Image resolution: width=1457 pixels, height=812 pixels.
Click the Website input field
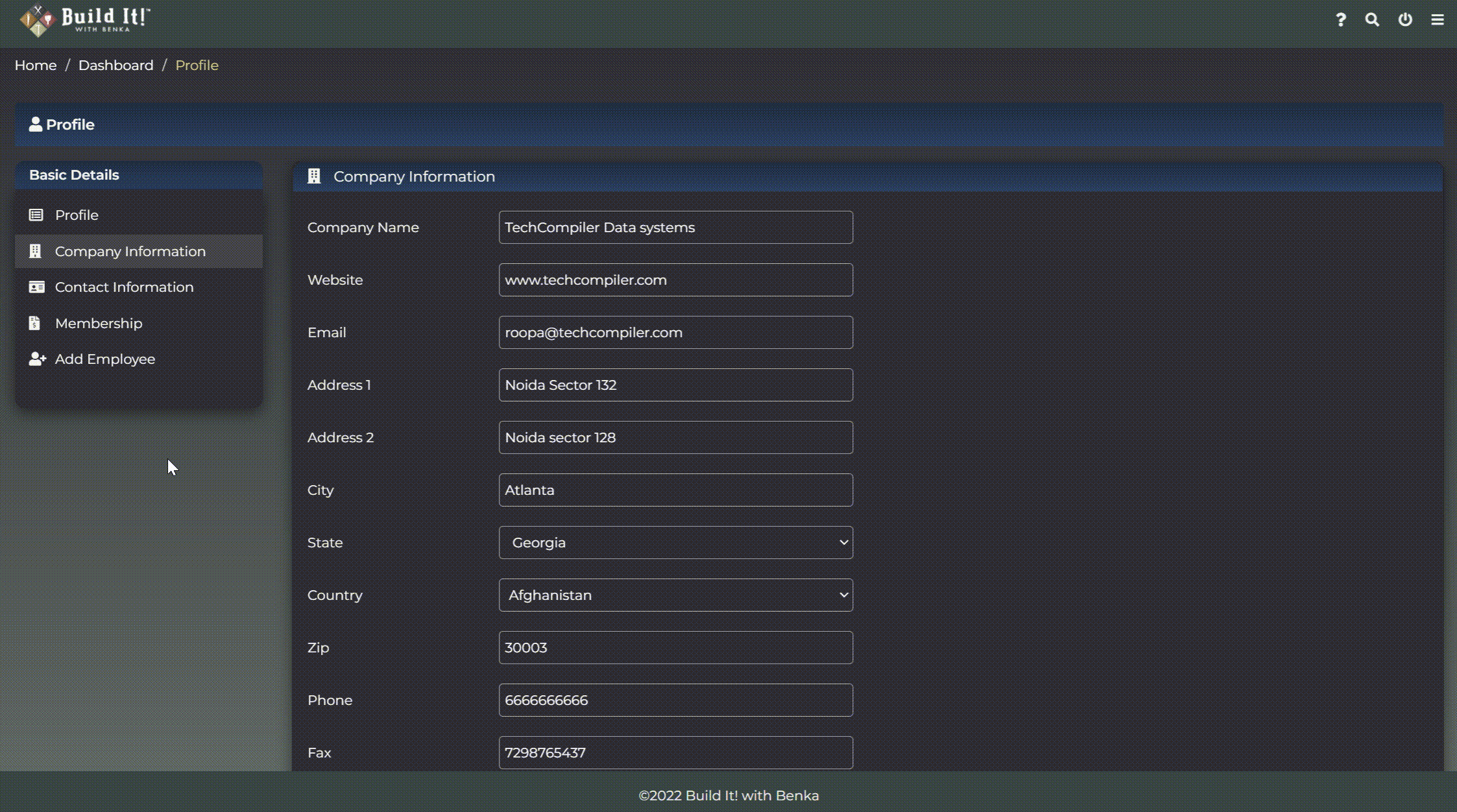point(675,280)
